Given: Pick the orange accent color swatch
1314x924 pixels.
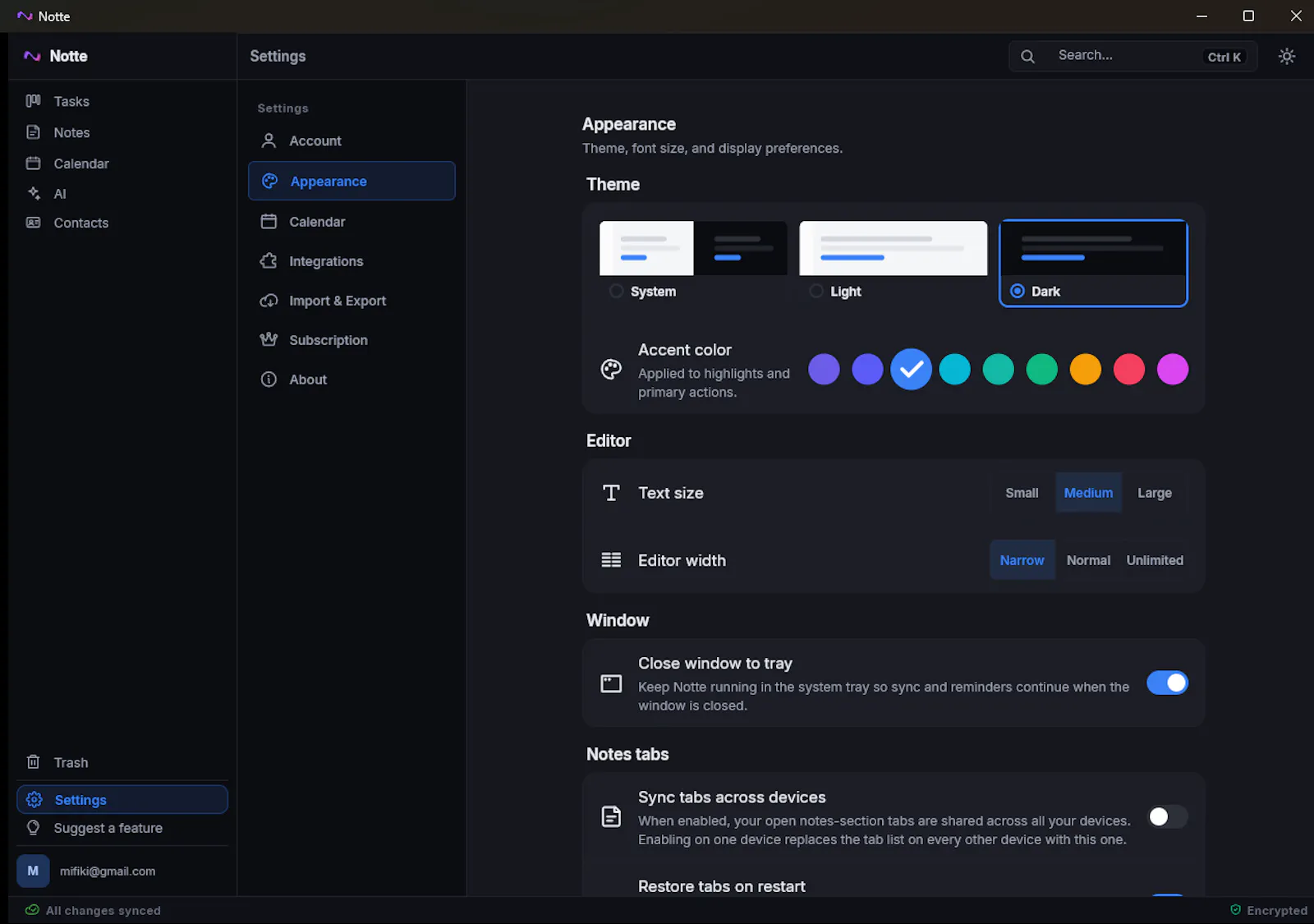Looking at the screenshot, I should 1085,370.
